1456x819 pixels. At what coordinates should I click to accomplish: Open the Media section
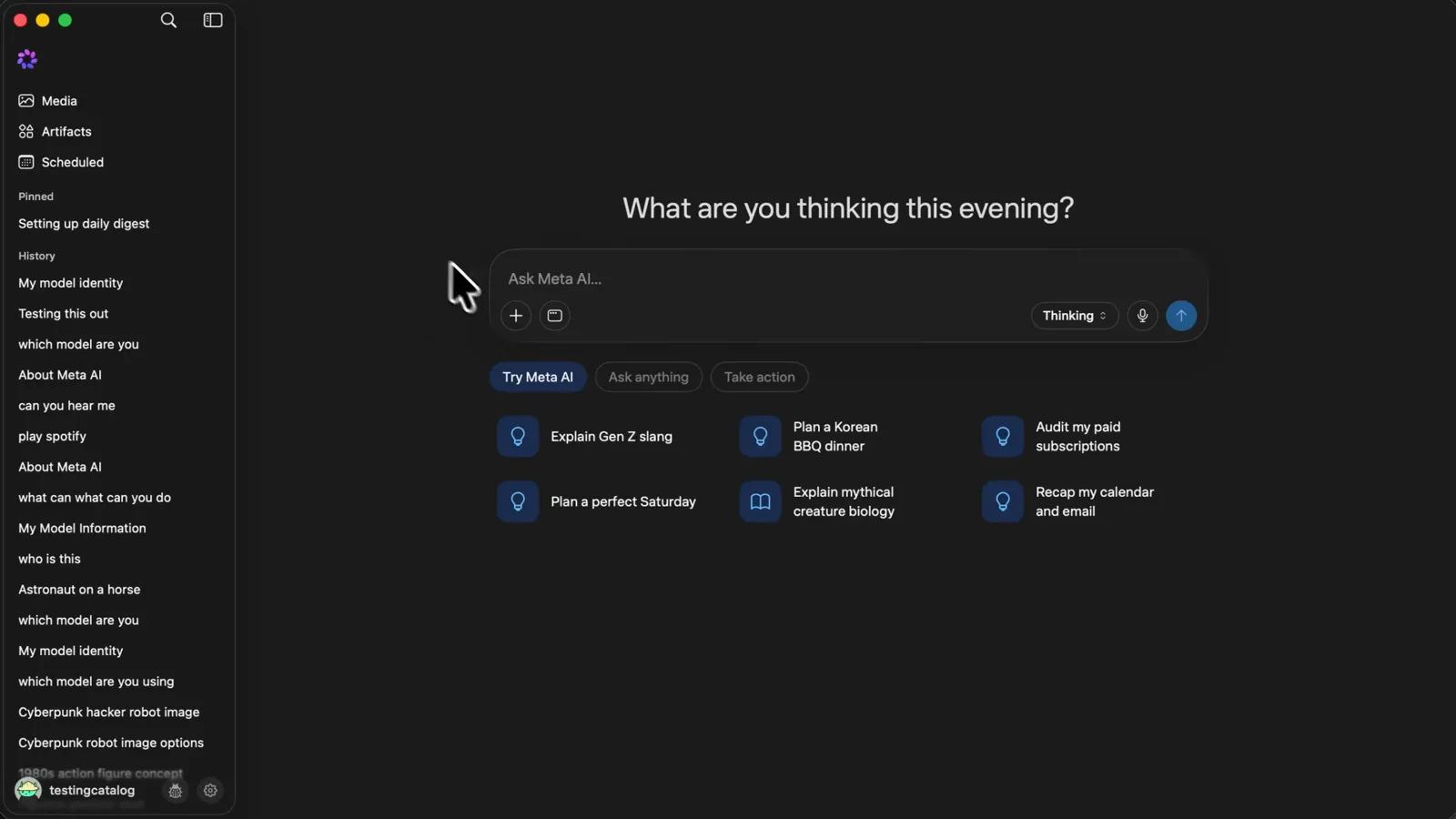59,101
